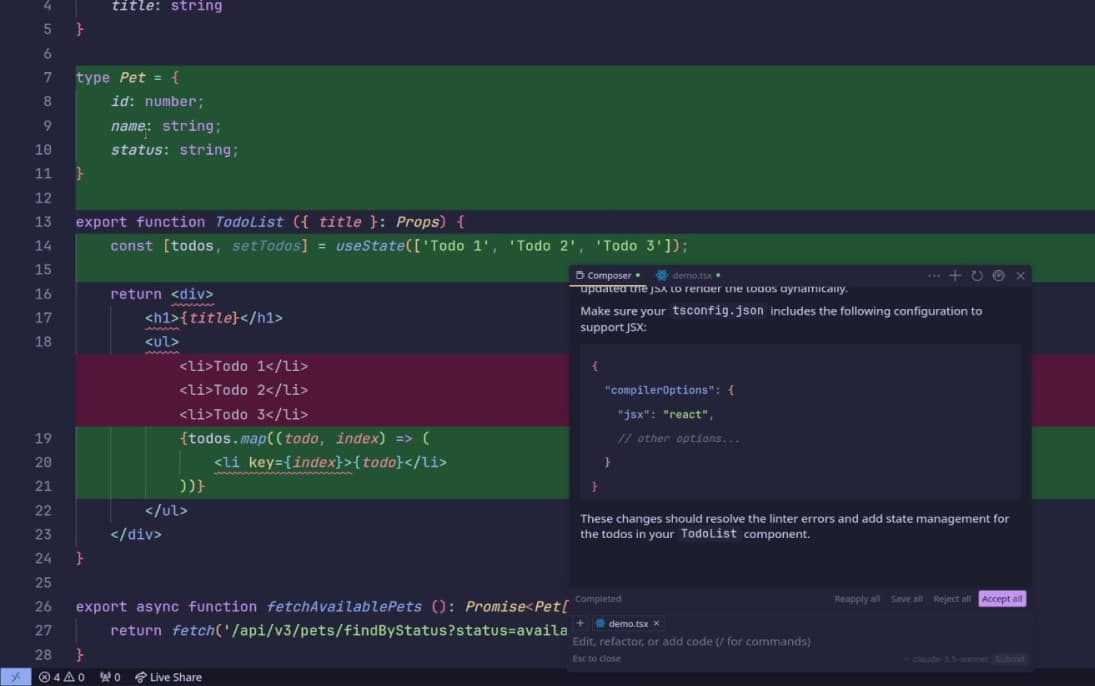Screen dimensions: 1095x686
Task: Click the forwarded ports status icon
Action: click(x=109, y=677)
